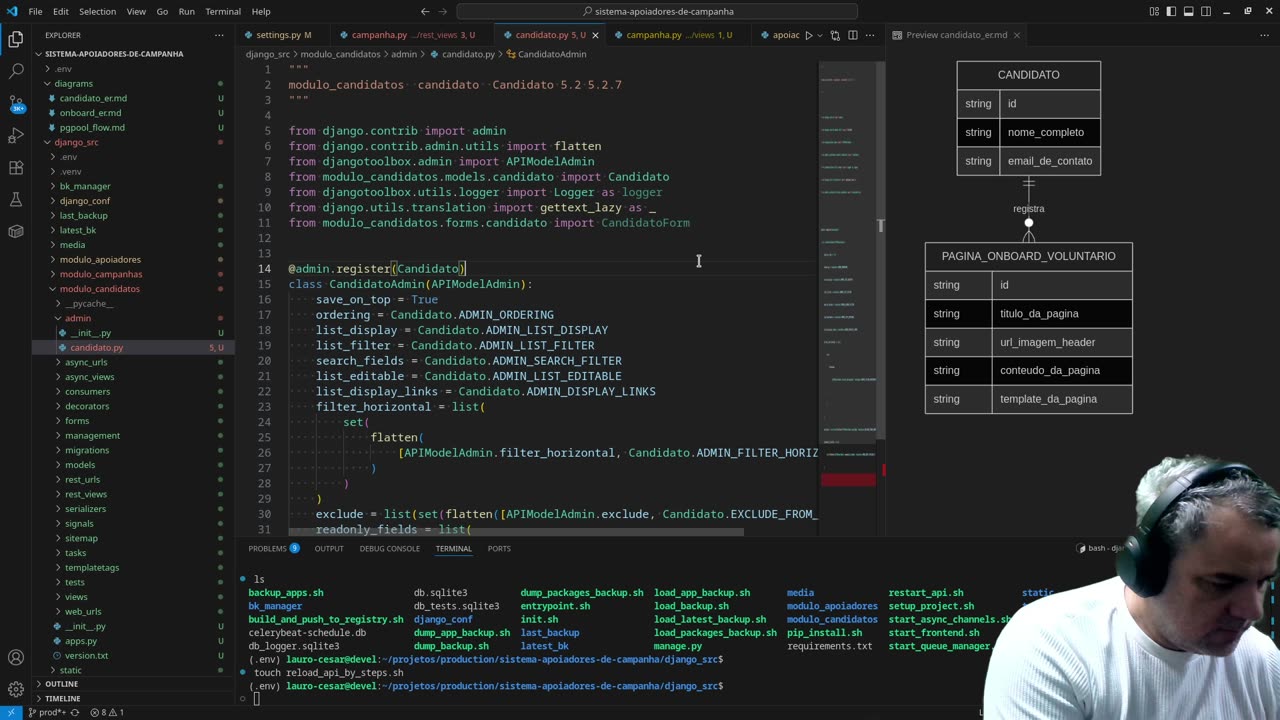This screenshot has height=720, width=1280.
Task: Collapse the diagrams folder
Action: point(73,84)
